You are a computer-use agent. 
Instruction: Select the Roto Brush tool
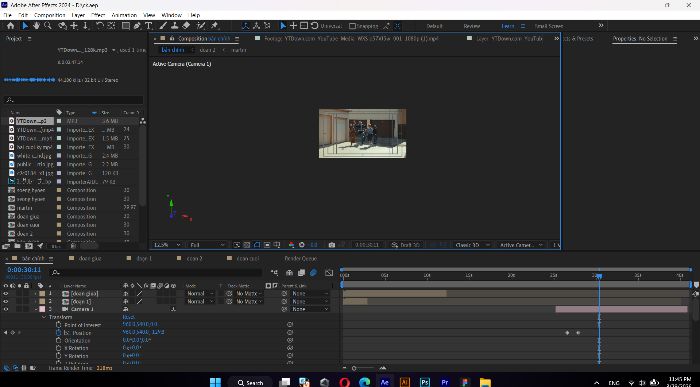pyautogui.click(x=201, y=26)
